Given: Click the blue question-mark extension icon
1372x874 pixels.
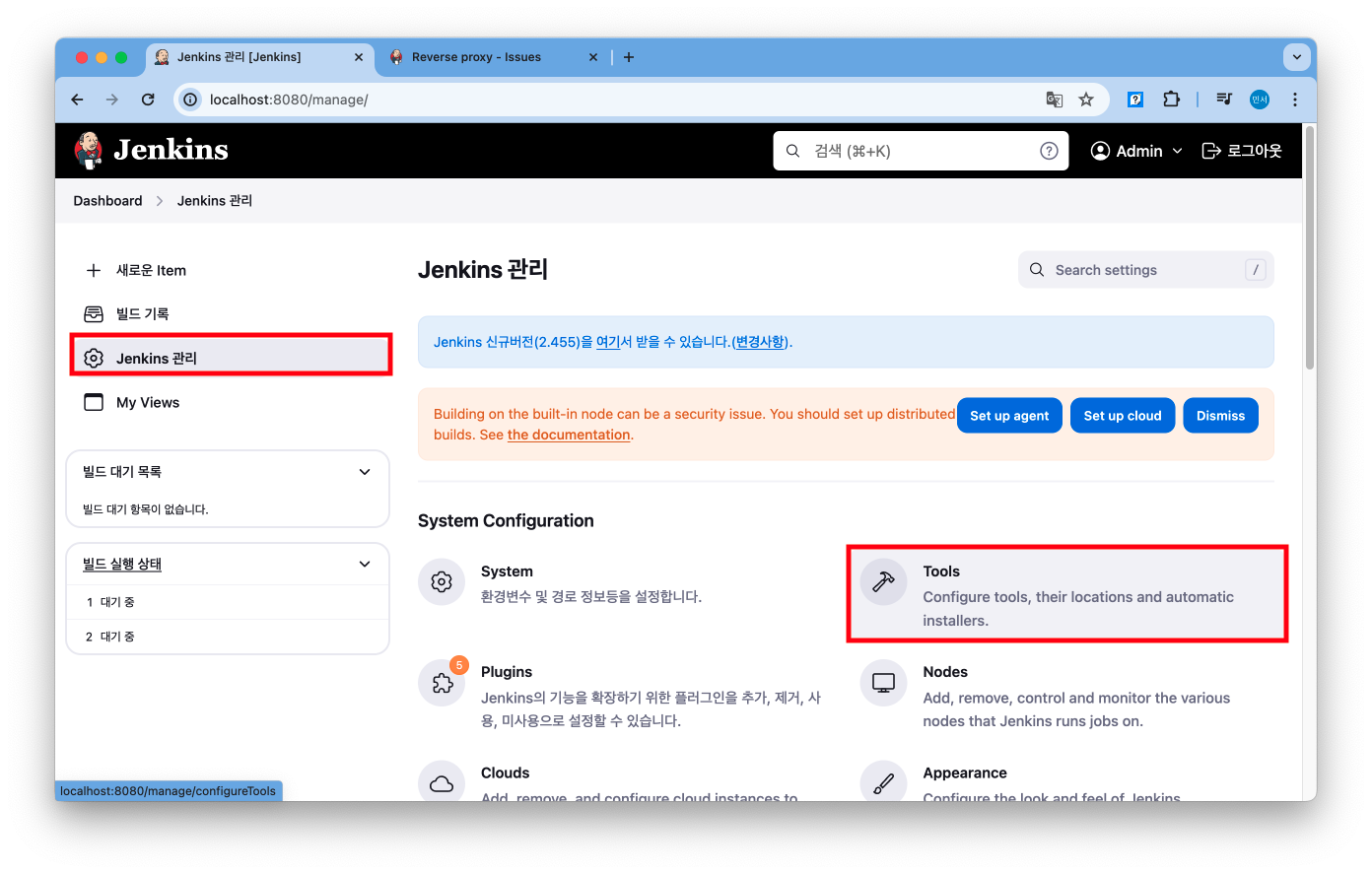Looking at the screenshot, I should (x=1135, y=100).
